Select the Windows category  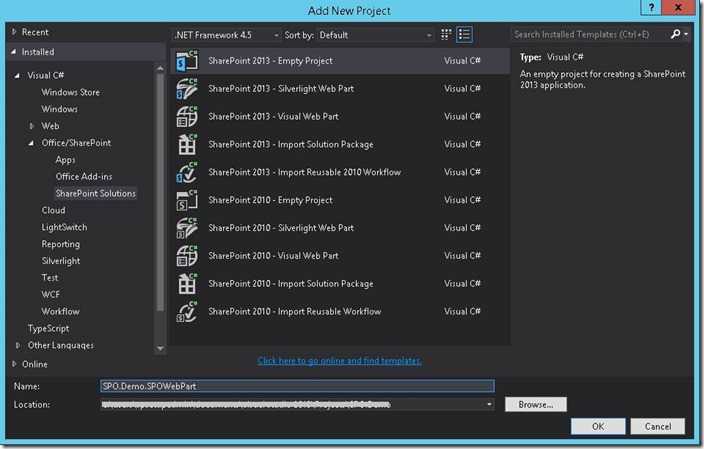[x=59, y=109]
